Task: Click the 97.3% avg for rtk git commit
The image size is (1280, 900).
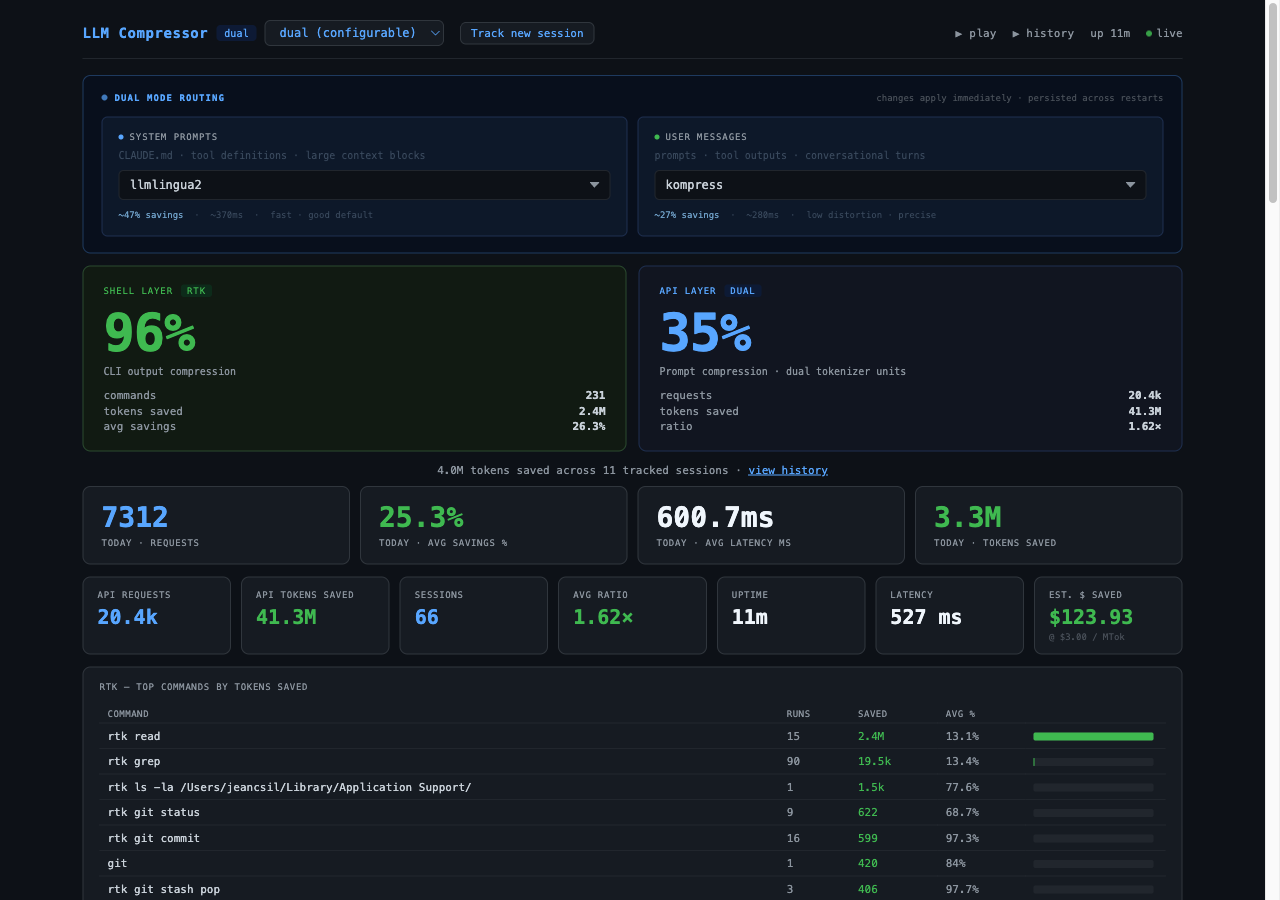Action: tap(962, 838)
